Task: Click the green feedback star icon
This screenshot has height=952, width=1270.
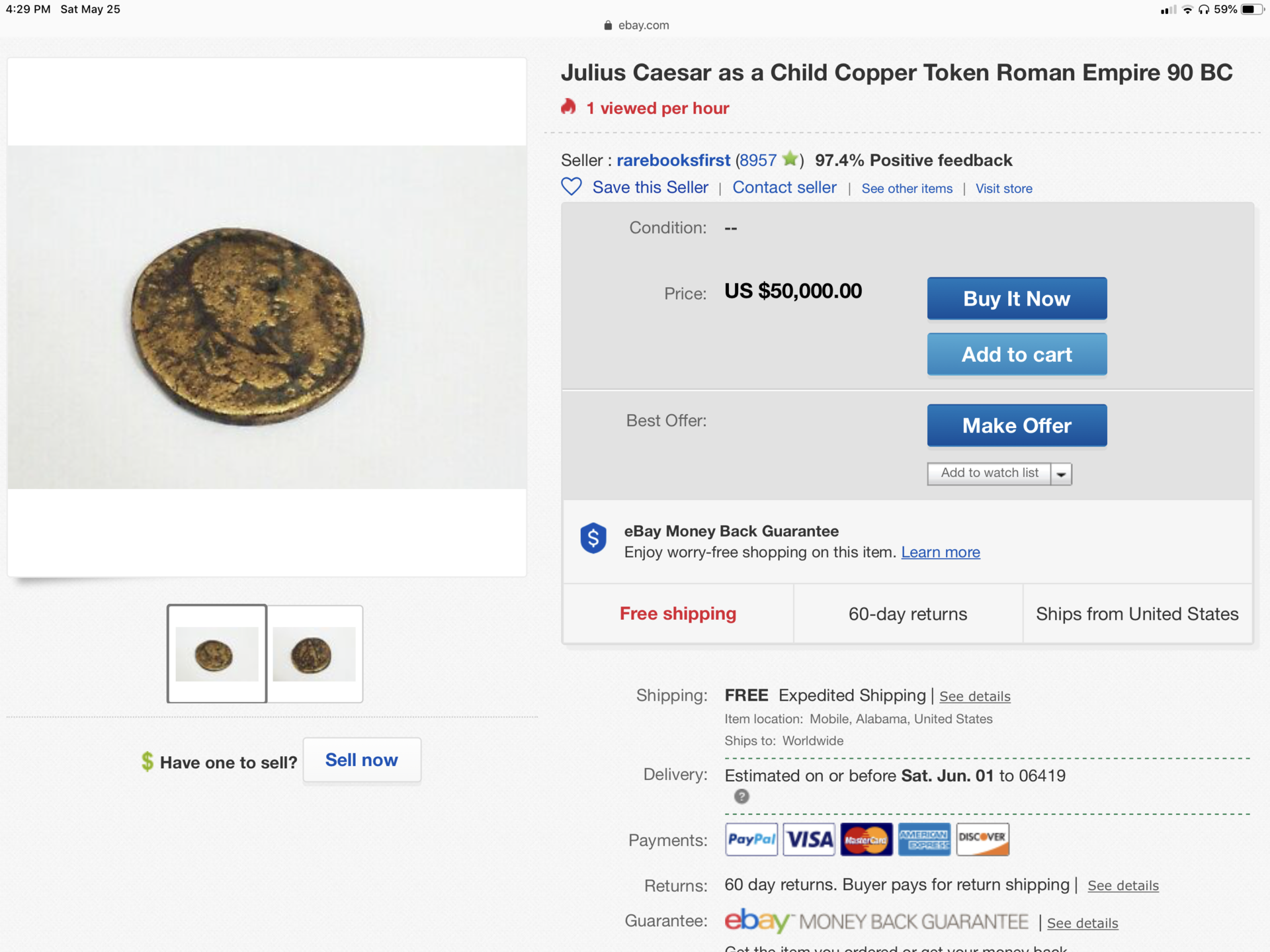Action: (x=790, y=159)
